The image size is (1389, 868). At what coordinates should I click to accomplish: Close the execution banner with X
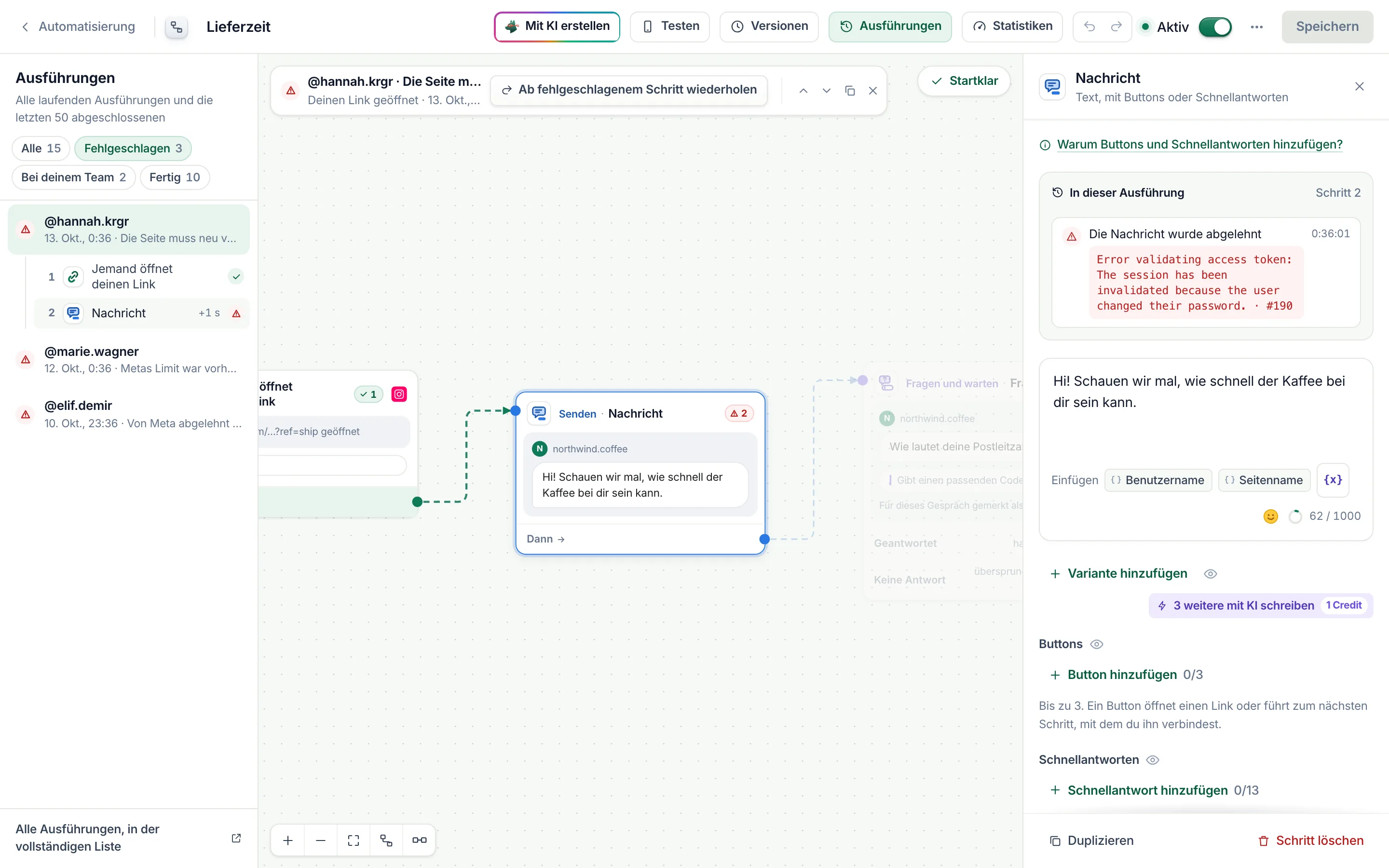[x=873, y=91]
